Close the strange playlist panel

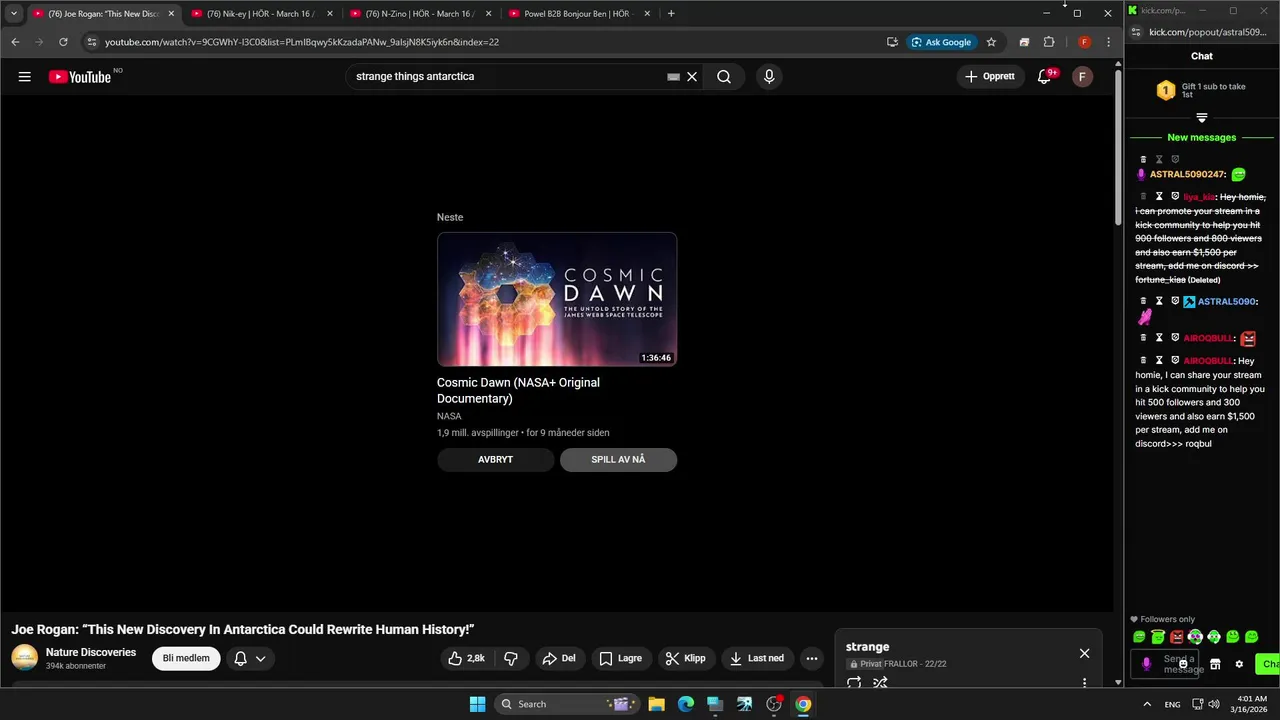pos(1084,653)
